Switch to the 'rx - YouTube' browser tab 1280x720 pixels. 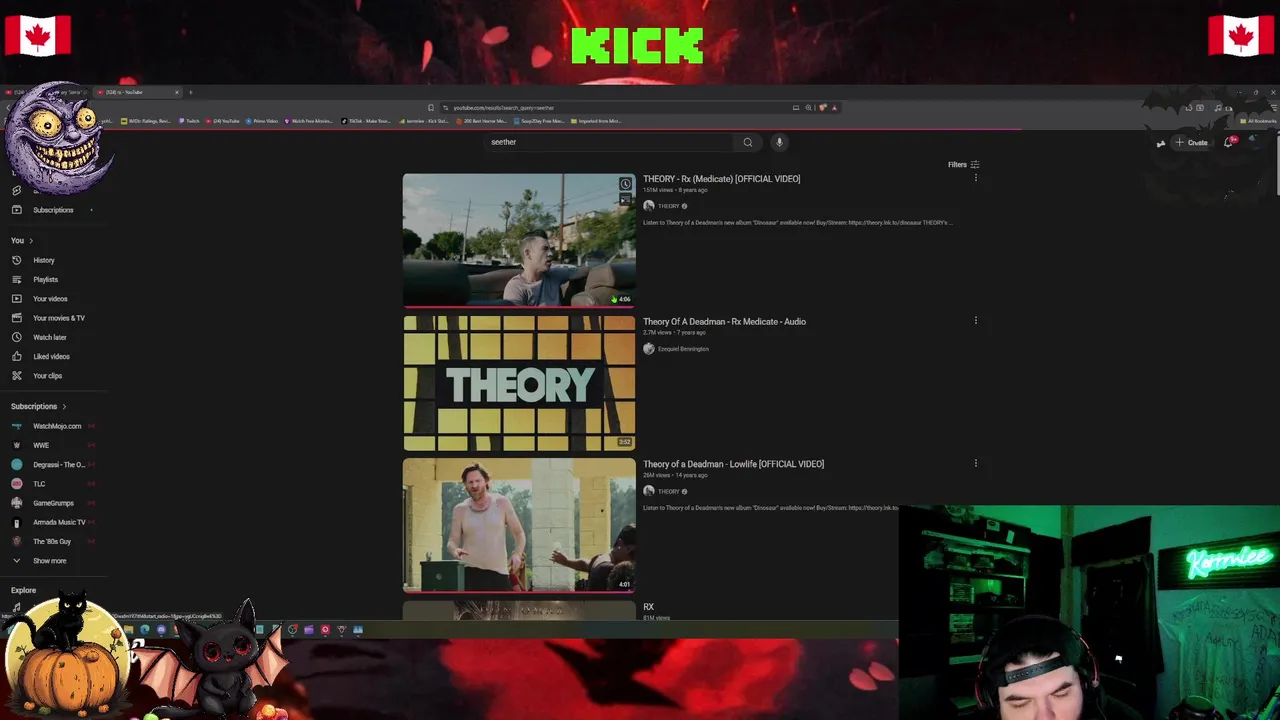pyautogui.click(x=138, y=92)
